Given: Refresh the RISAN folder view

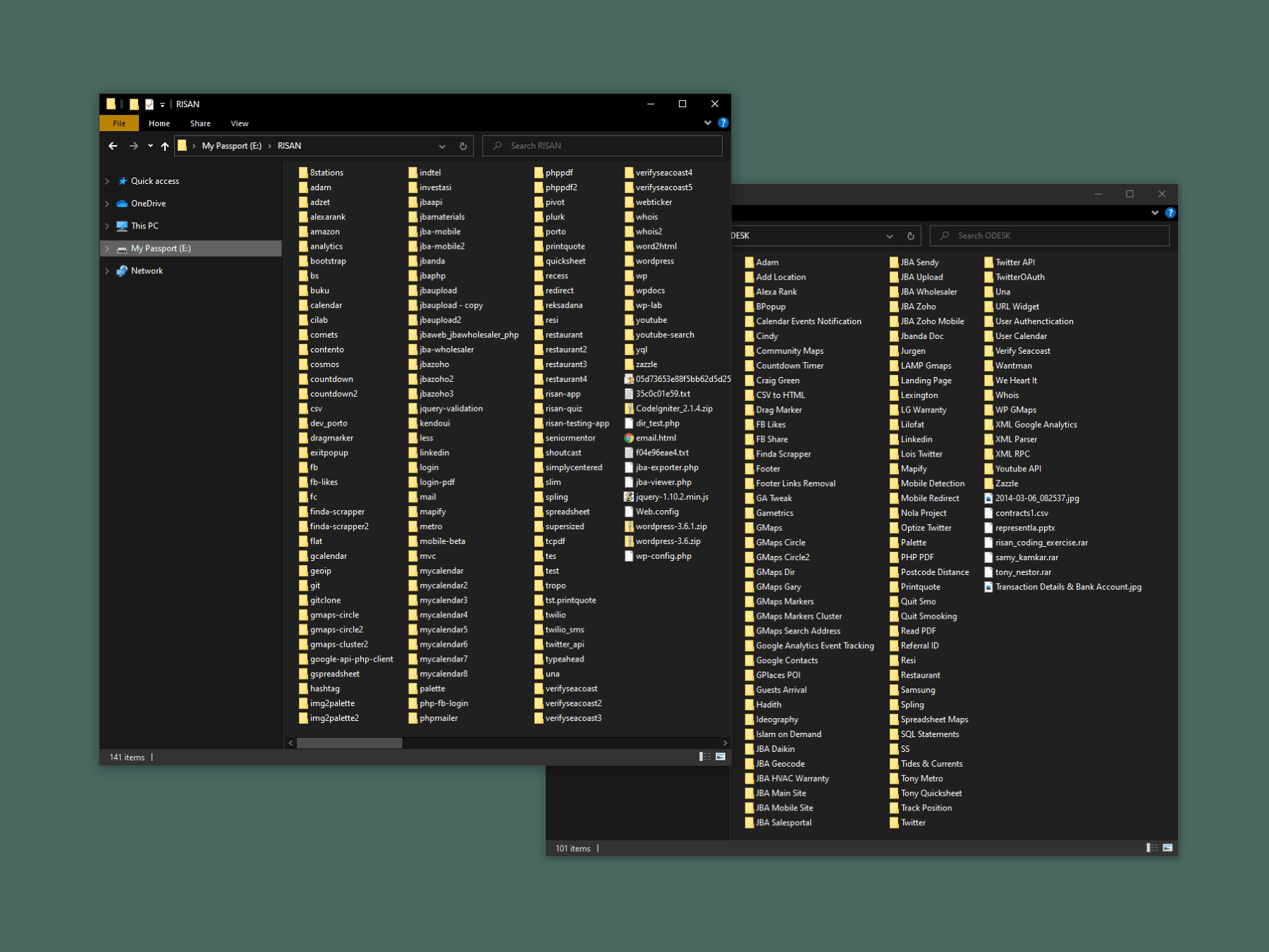Looking at the screenshot, I should pyautogui.click(x=463, y=146).
